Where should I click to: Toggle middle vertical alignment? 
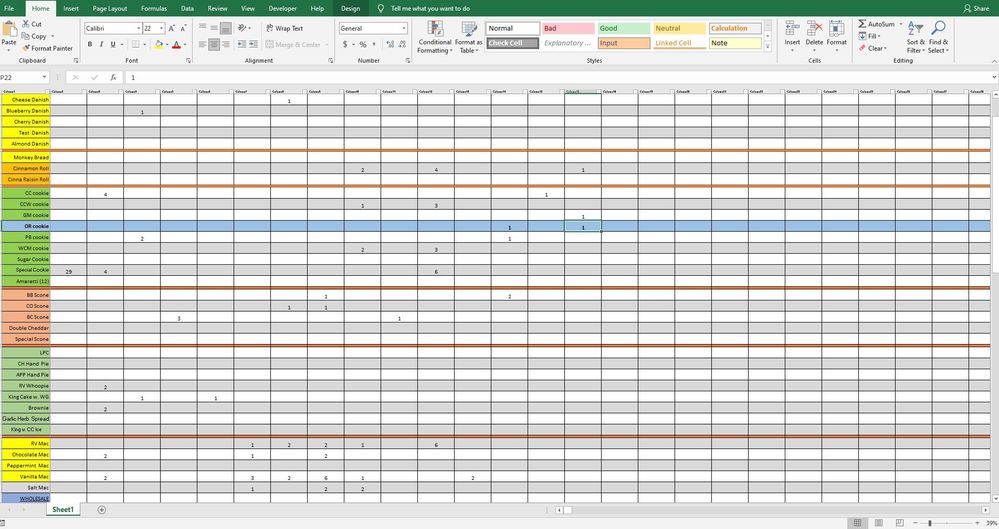214,27
